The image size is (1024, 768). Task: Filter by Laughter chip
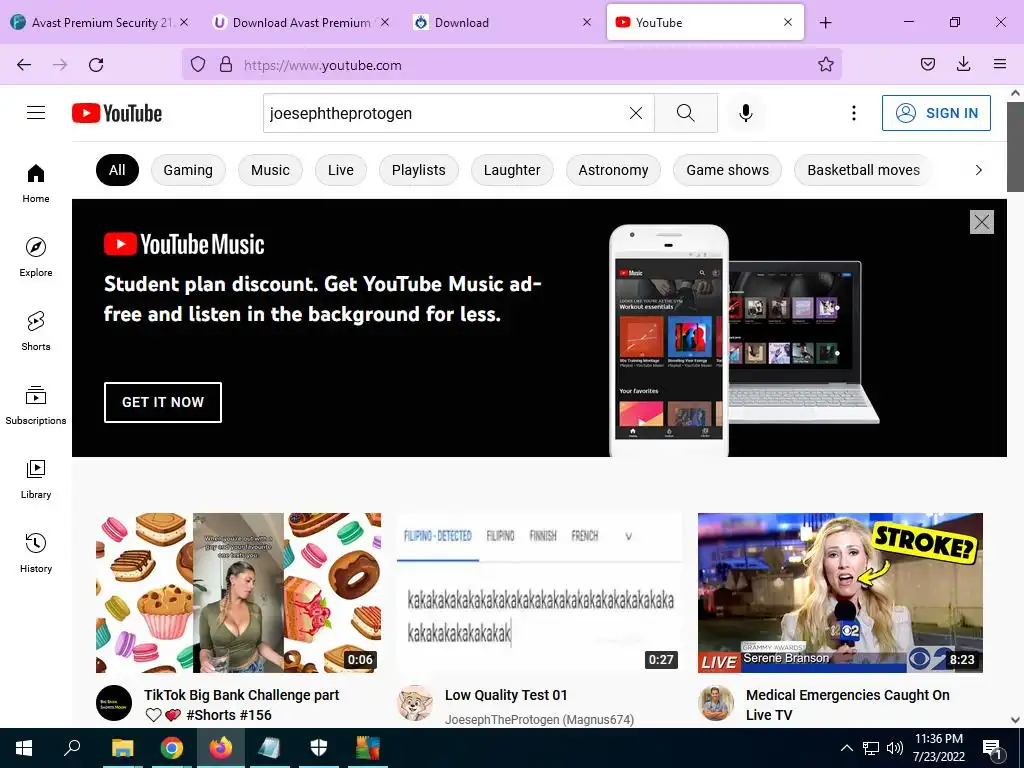[x=512, y=170]
